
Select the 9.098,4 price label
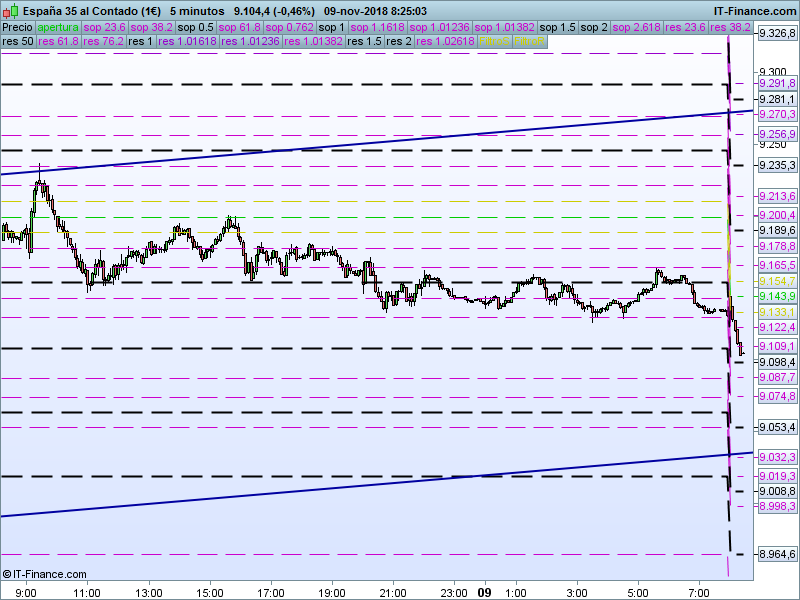pos(777,362)
